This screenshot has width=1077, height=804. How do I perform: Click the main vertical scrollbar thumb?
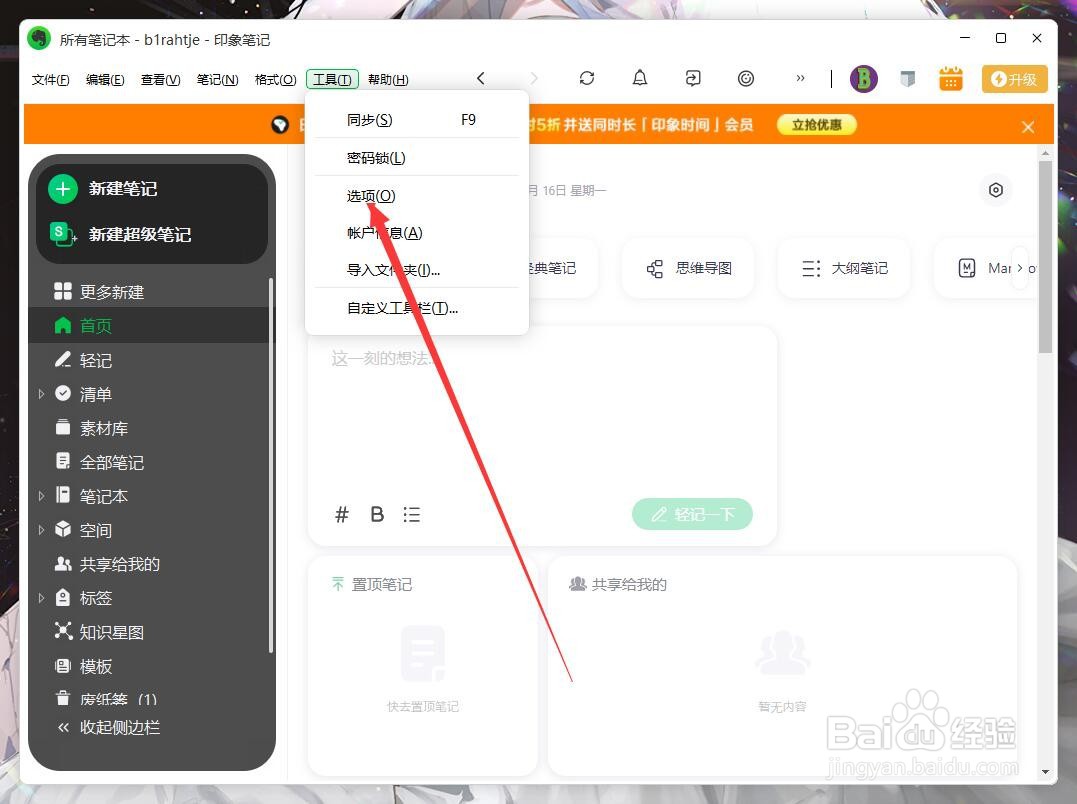[1045, 257]
